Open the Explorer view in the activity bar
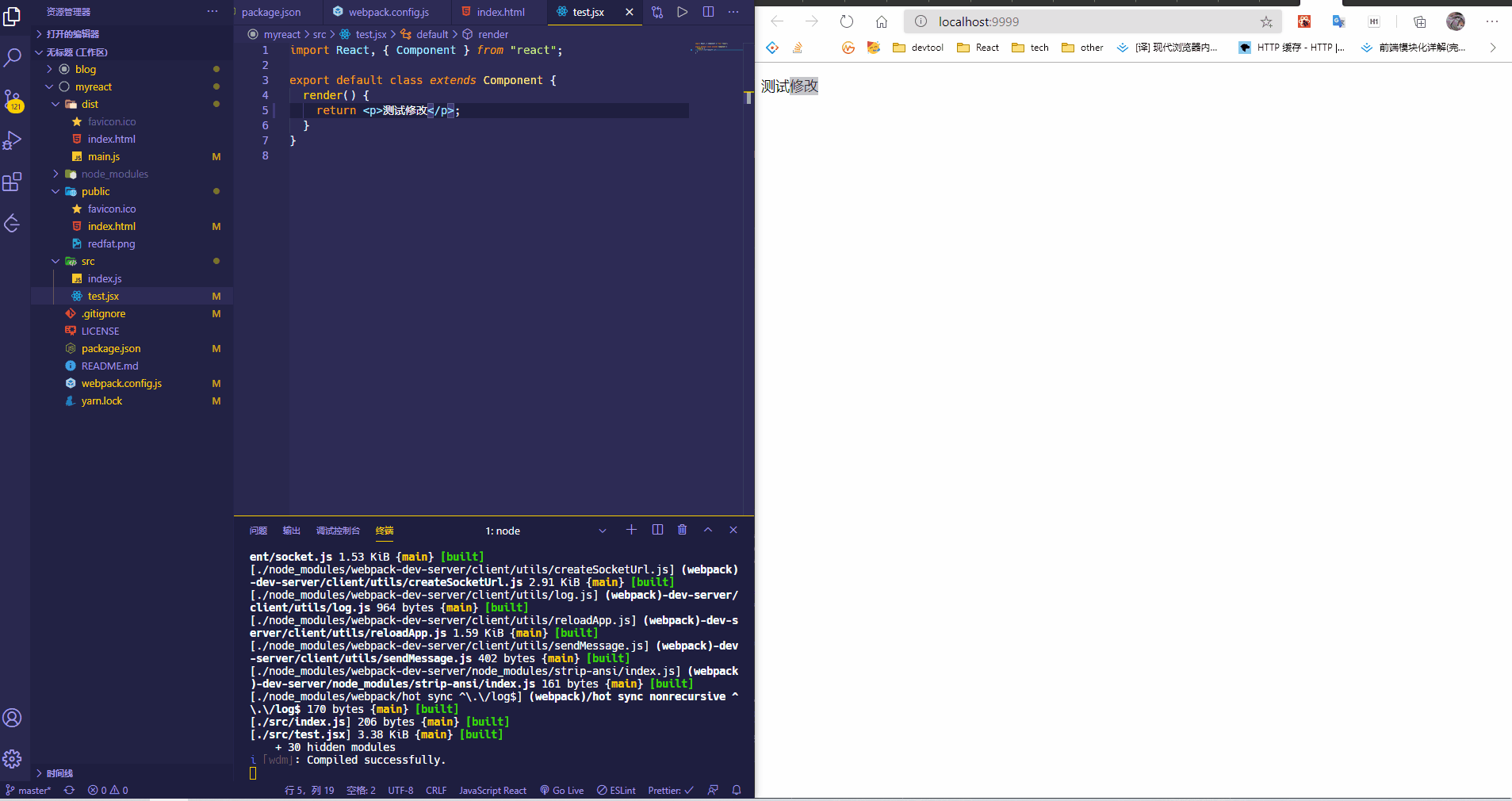 pyautogui.click(x=12, y=16)
